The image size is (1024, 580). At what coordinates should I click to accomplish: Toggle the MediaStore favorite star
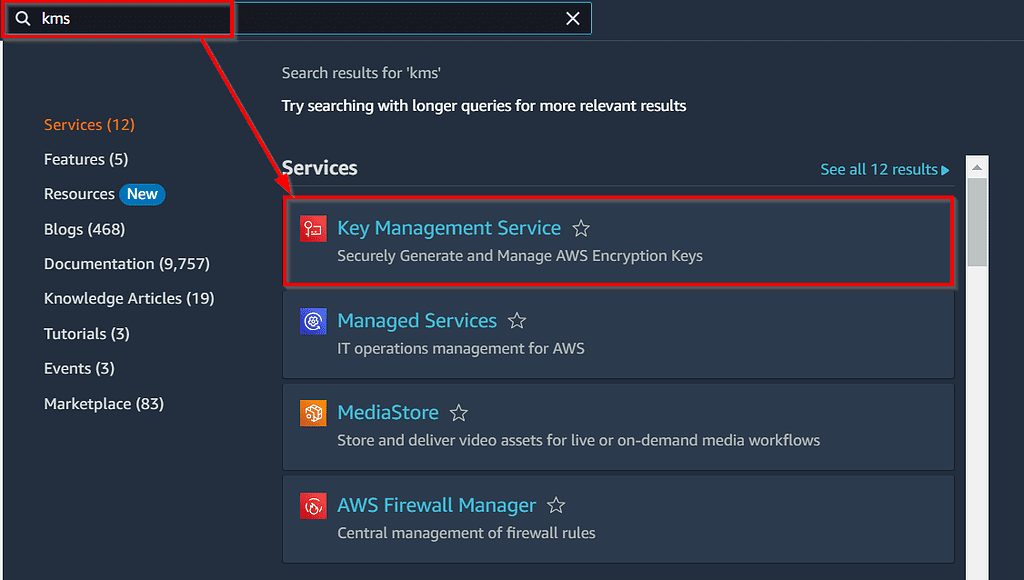[459, 412]
